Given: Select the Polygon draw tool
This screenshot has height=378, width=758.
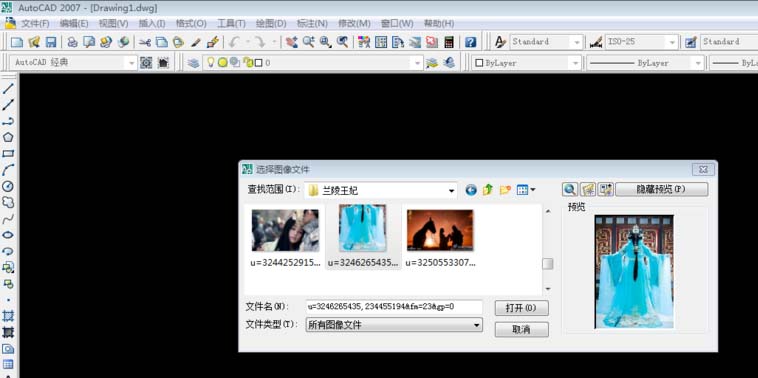Looking at the screenshot, I should (8, 137).
